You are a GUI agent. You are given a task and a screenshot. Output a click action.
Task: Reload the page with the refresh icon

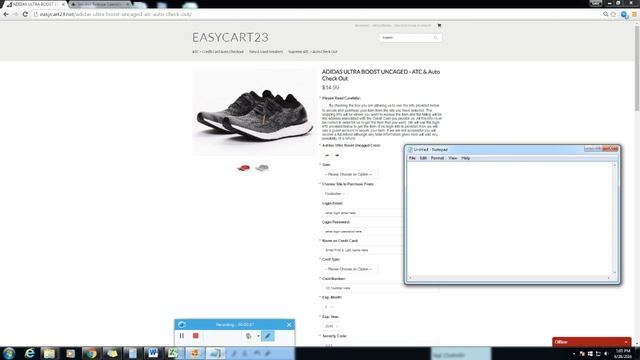25,14
